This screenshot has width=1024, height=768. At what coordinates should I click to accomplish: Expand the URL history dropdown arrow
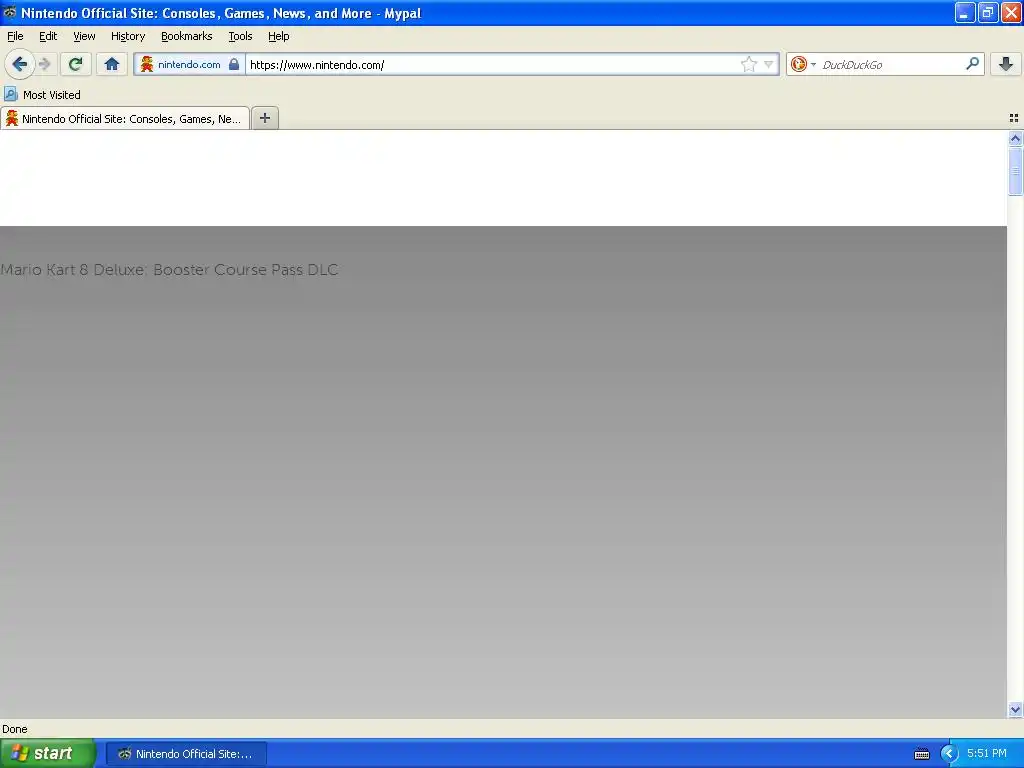pos(769,64)
